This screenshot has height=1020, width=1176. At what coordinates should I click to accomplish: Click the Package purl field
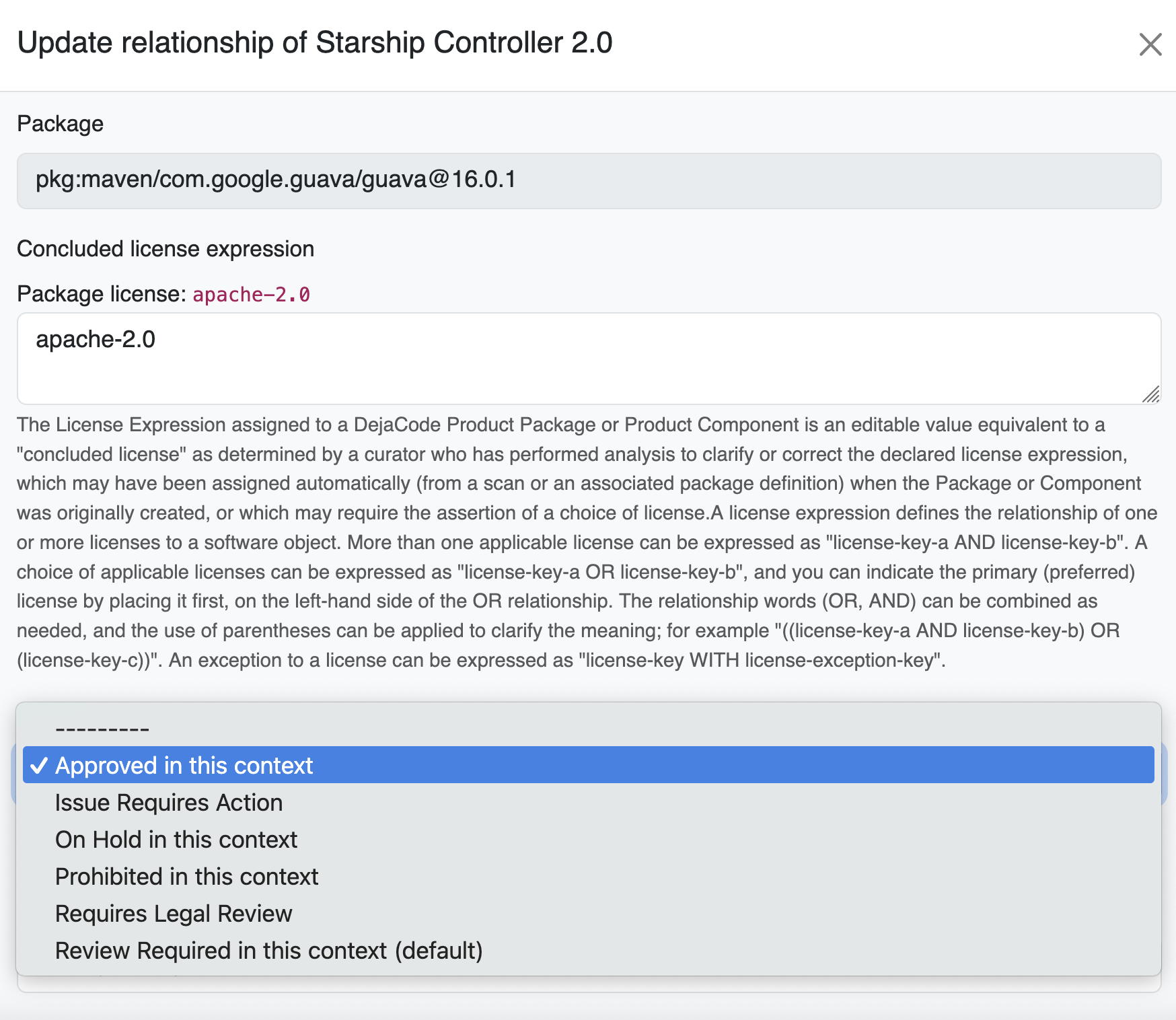tap(589, 180)
